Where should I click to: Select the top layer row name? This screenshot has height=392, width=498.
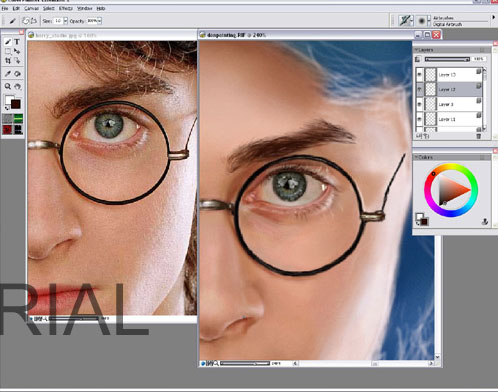447,75
